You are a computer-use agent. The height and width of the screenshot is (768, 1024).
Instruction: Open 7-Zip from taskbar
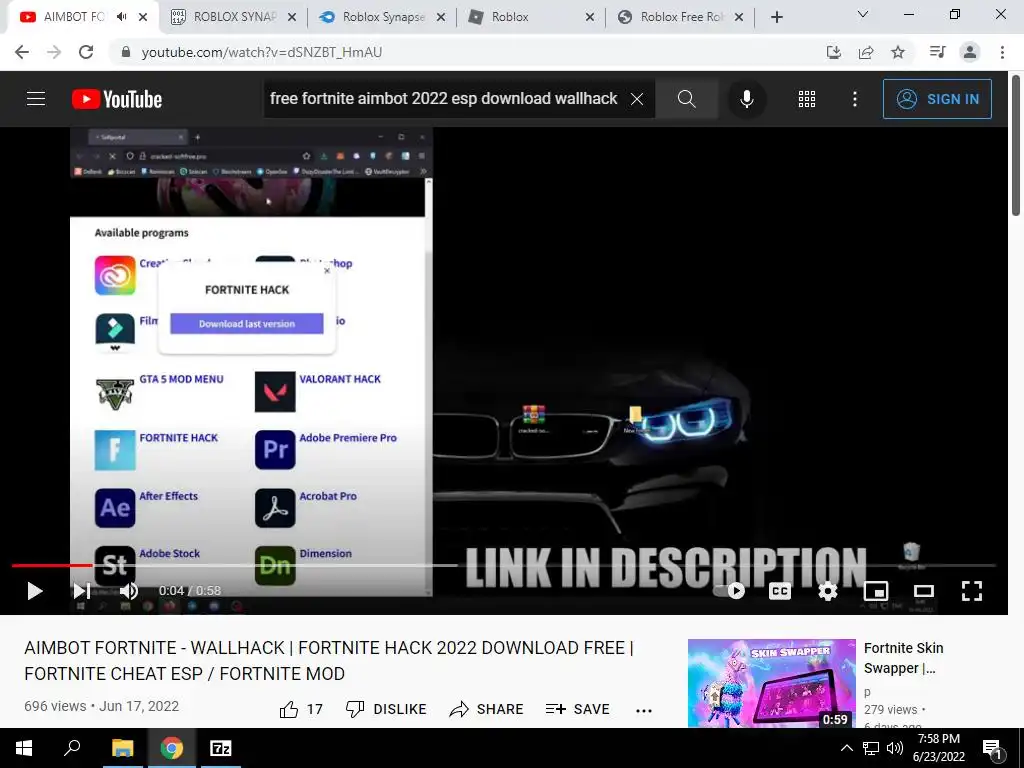[220, 748]
